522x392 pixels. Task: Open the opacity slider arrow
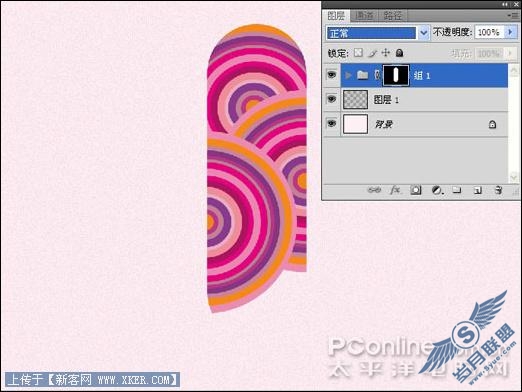(x=510, y=32)
